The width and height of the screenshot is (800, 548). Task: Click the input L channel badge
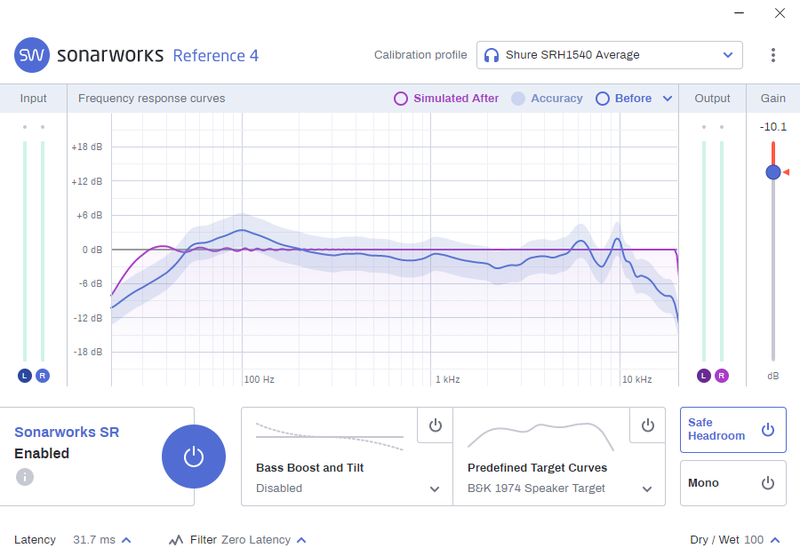tap(24, 376)
